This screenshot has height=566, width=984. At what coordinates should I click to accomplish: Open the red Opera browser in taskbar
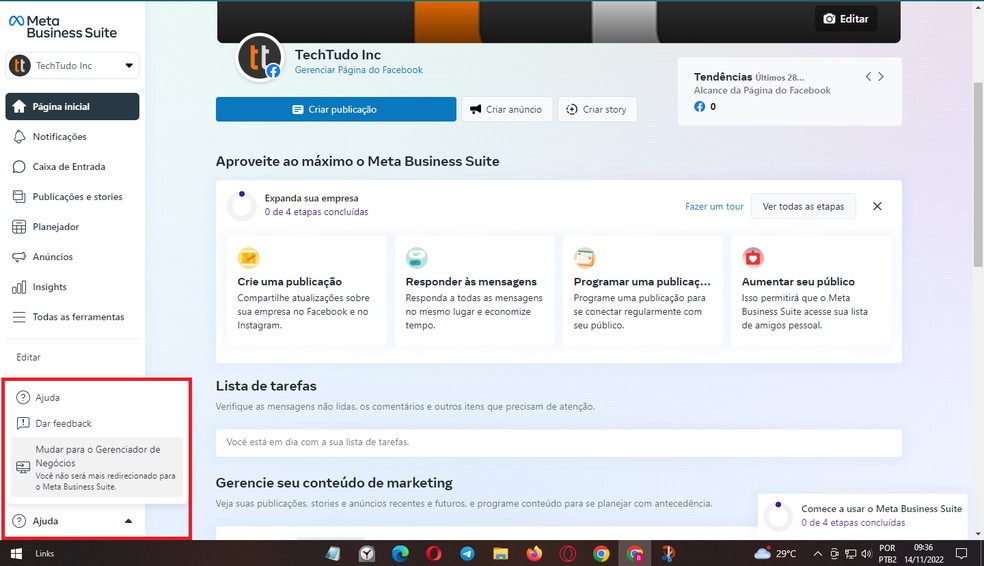[x=434, y=553]
